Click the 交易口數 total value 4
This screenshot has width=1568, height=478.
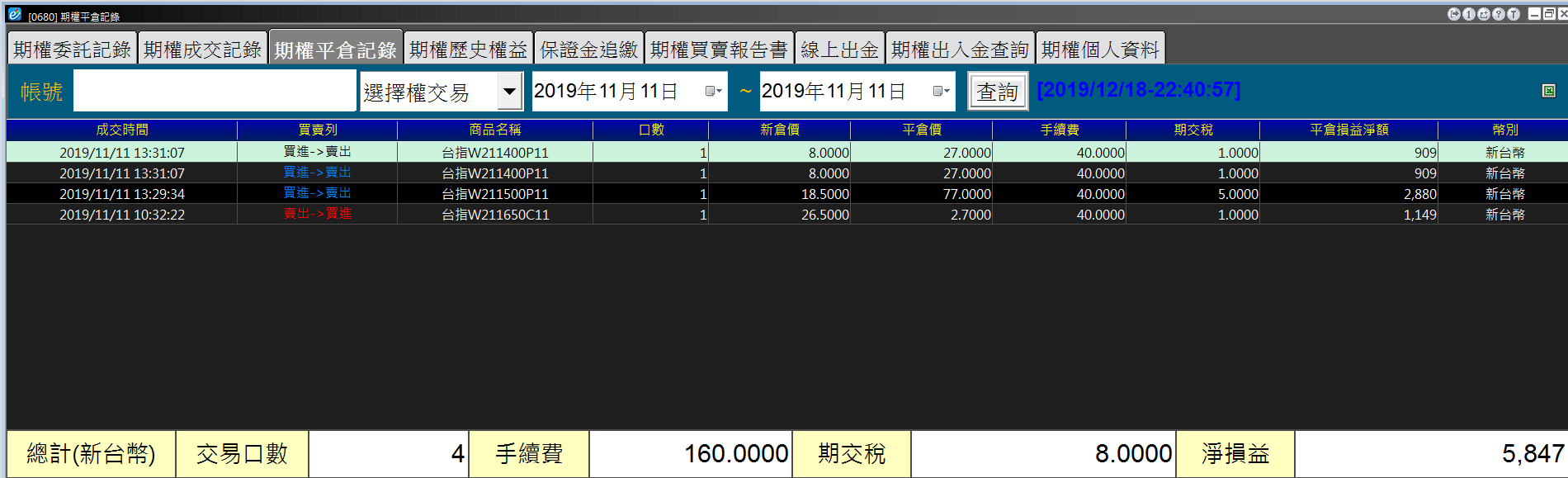tap(458, 453)
